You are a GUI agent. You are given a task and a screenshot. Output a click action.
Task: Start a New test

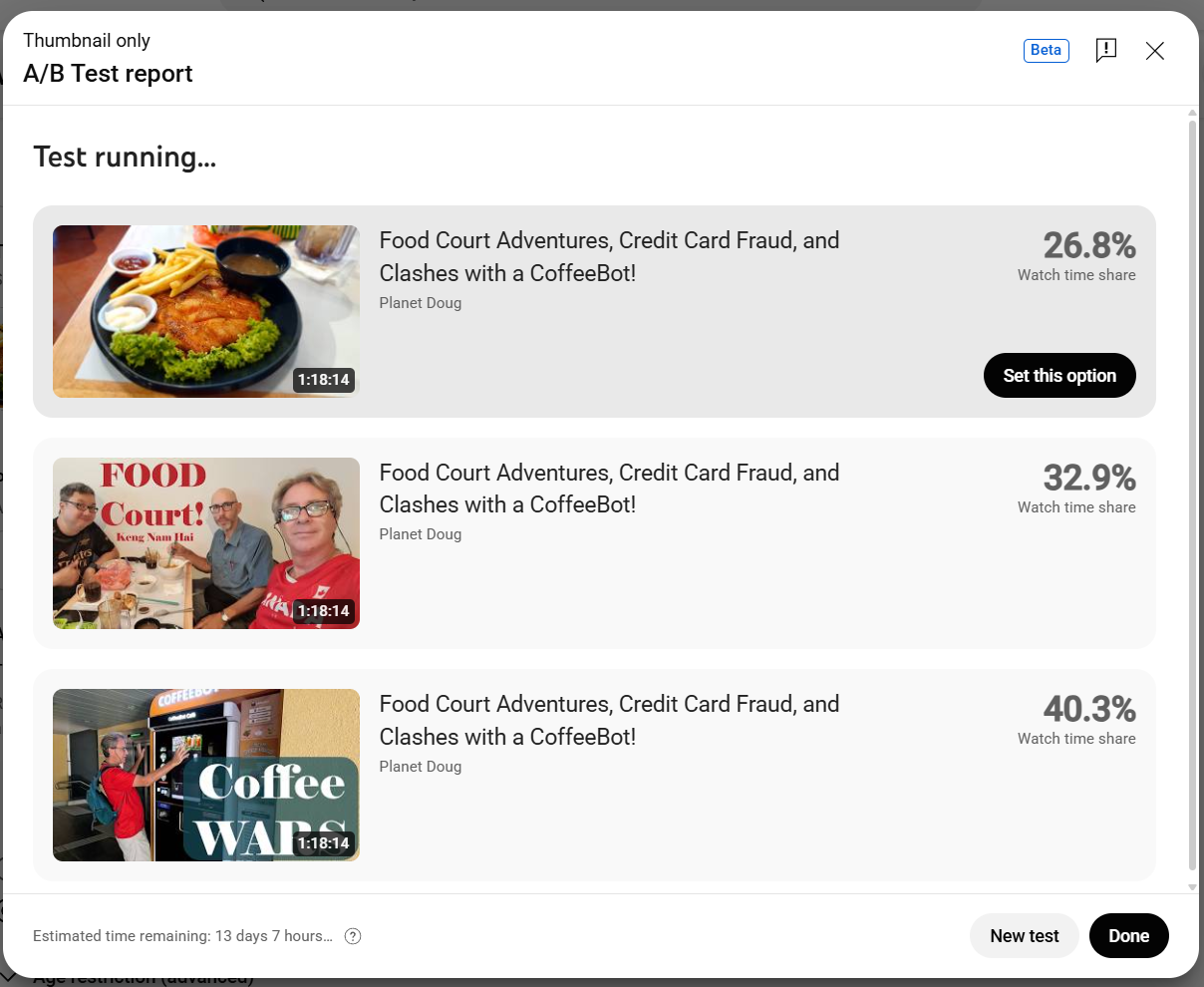[x=1024, y=936]
